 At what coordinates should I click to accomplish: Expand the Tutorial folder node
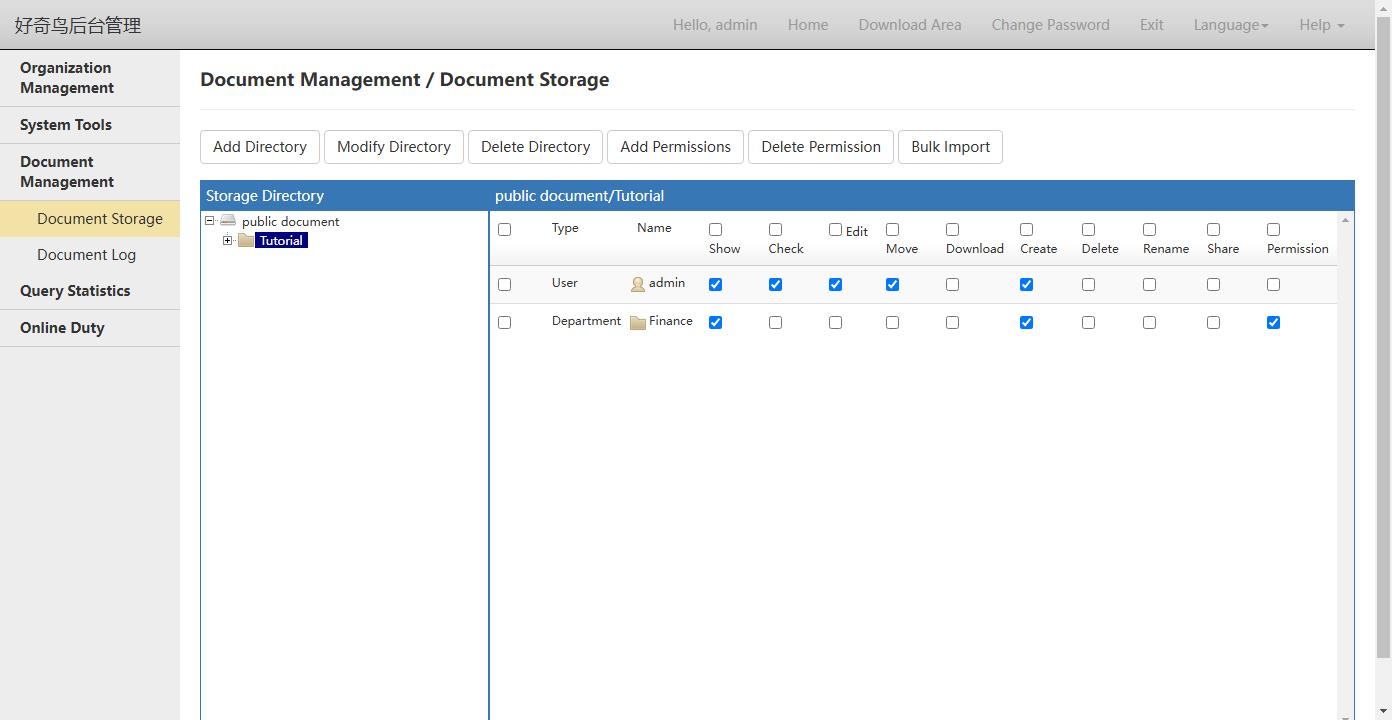coord(228,240)
